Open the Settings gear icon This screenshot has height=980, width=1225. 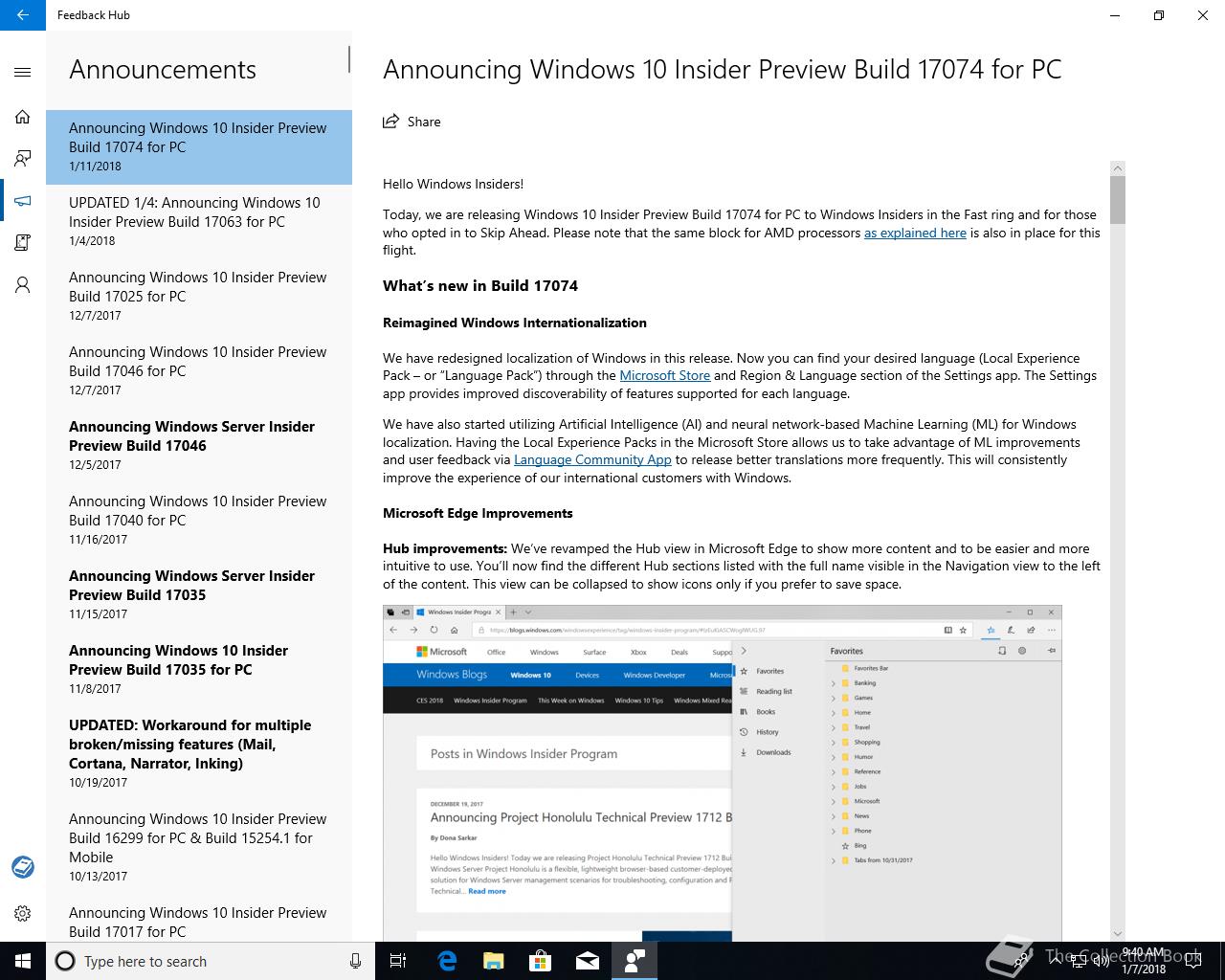[23, 914]
